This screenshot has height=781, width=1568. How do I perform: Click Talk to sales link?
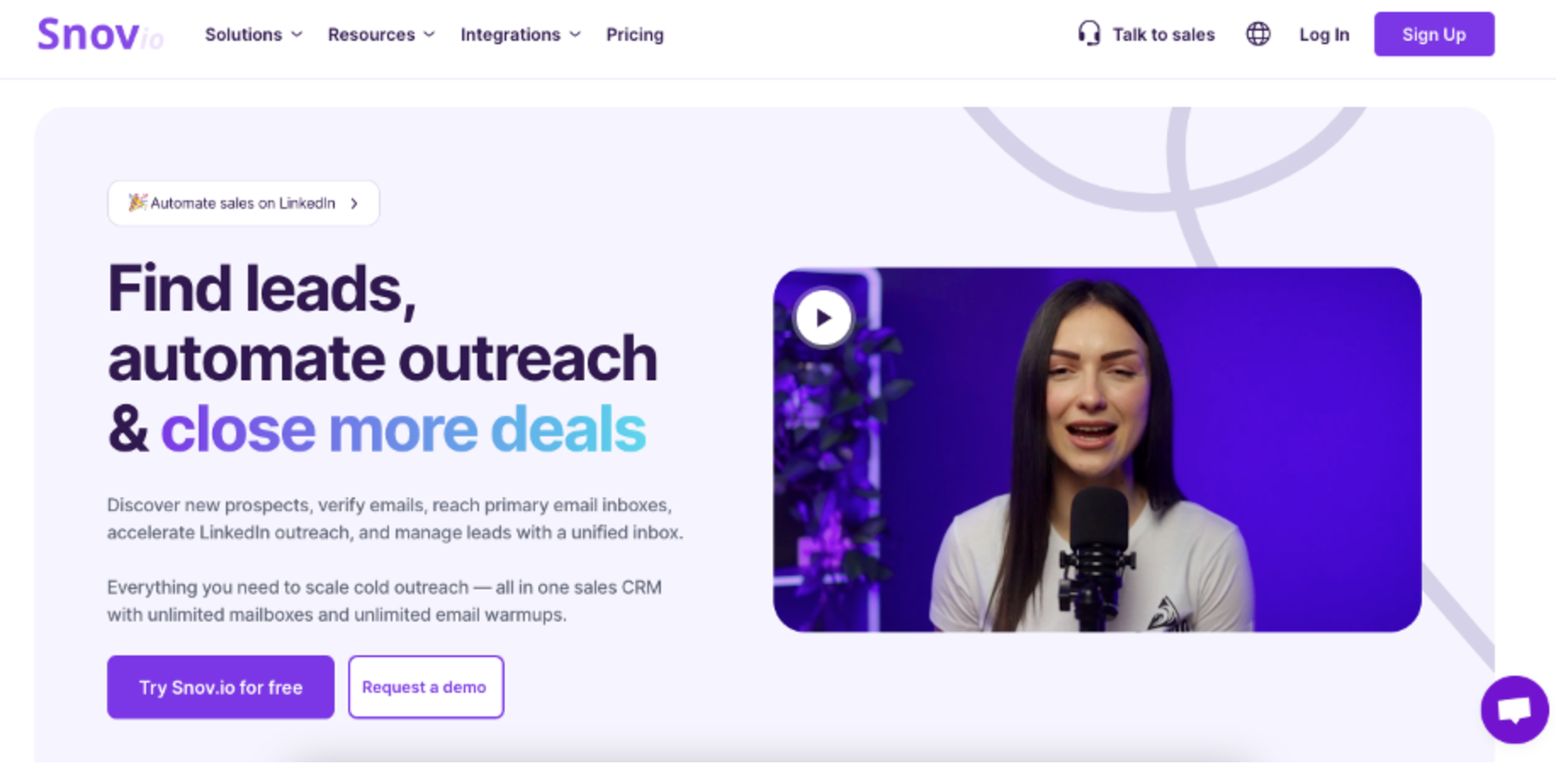tap(1164, 35)
